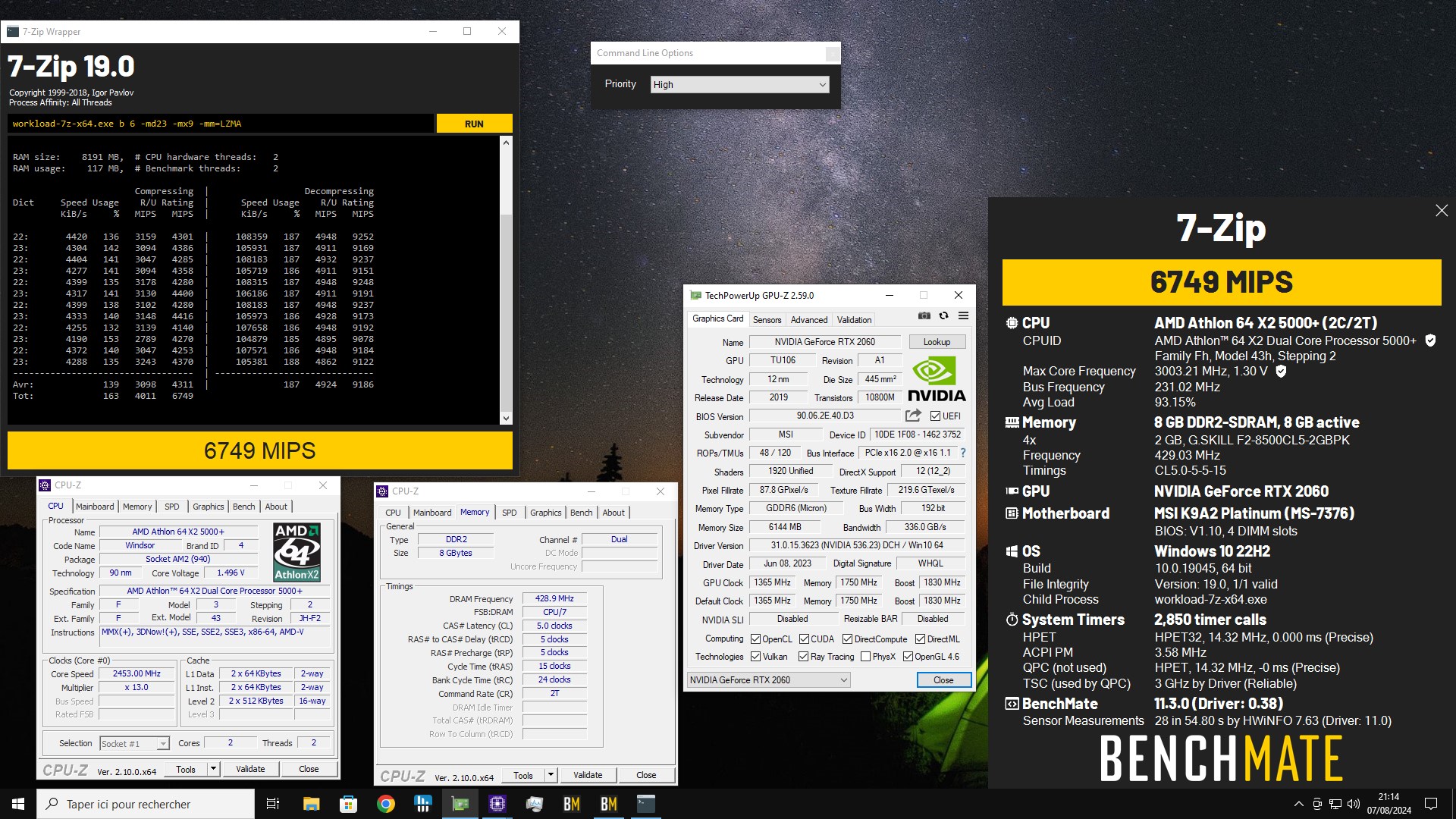Viewport: 1456px width, 819px height.
Task: Click the volume icon in the system tray
Action: click(1354, 804)
